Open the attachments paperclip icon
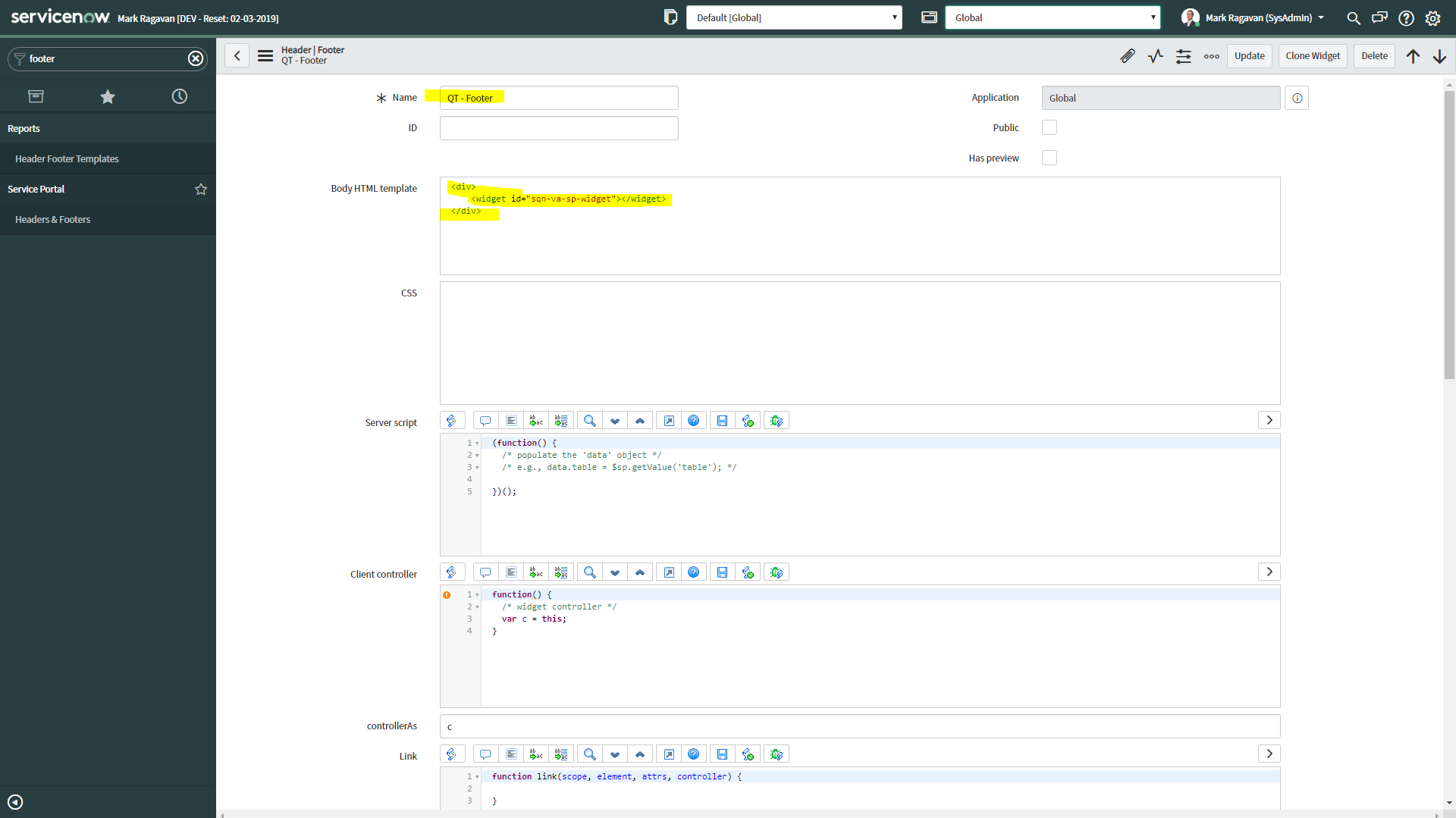Image resolution: width=1456 pixels, height=818 pixels. 1128,55
